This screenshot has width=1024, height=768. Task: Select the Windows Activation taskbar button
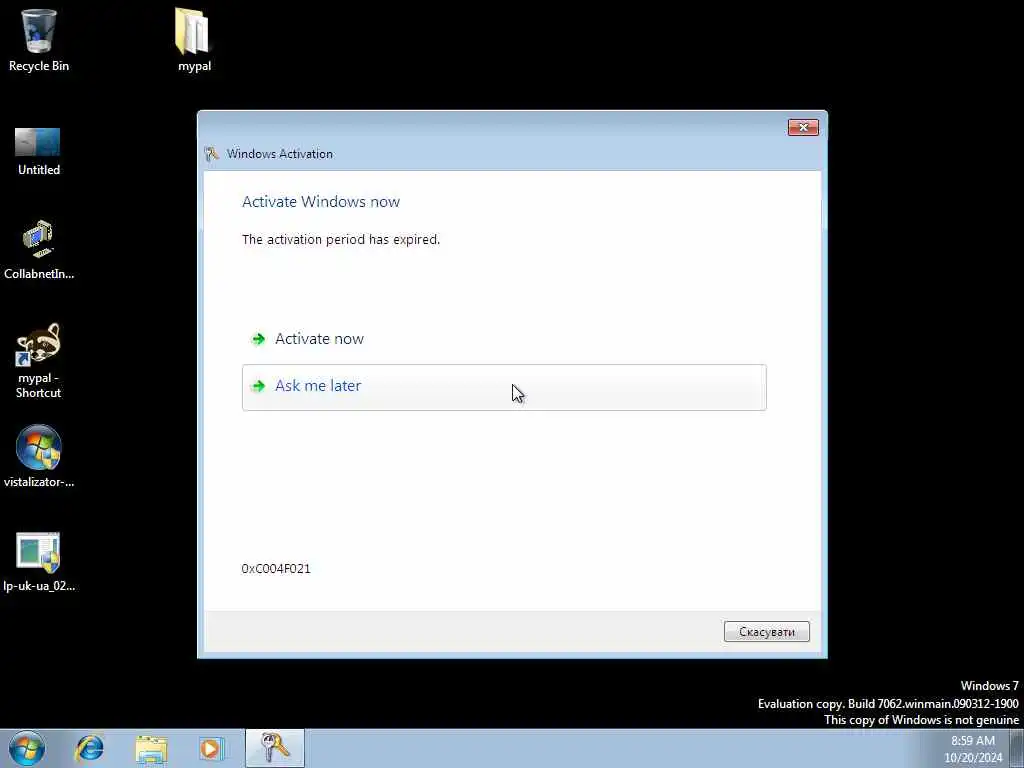(x=275, y=748)
